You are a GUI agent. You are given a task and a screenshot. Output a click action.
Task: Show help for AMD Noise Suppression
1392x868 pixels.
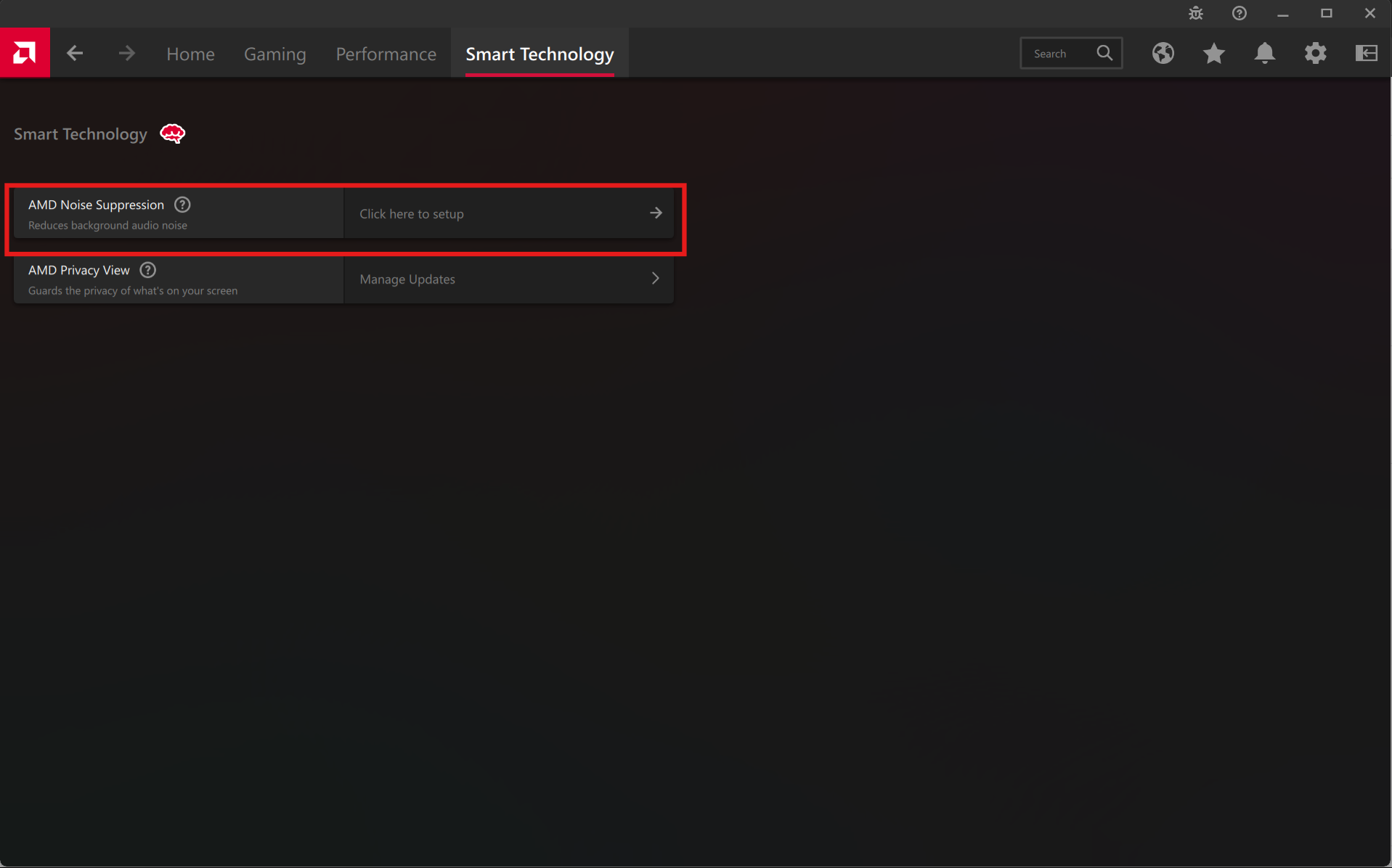coord(182,205)
